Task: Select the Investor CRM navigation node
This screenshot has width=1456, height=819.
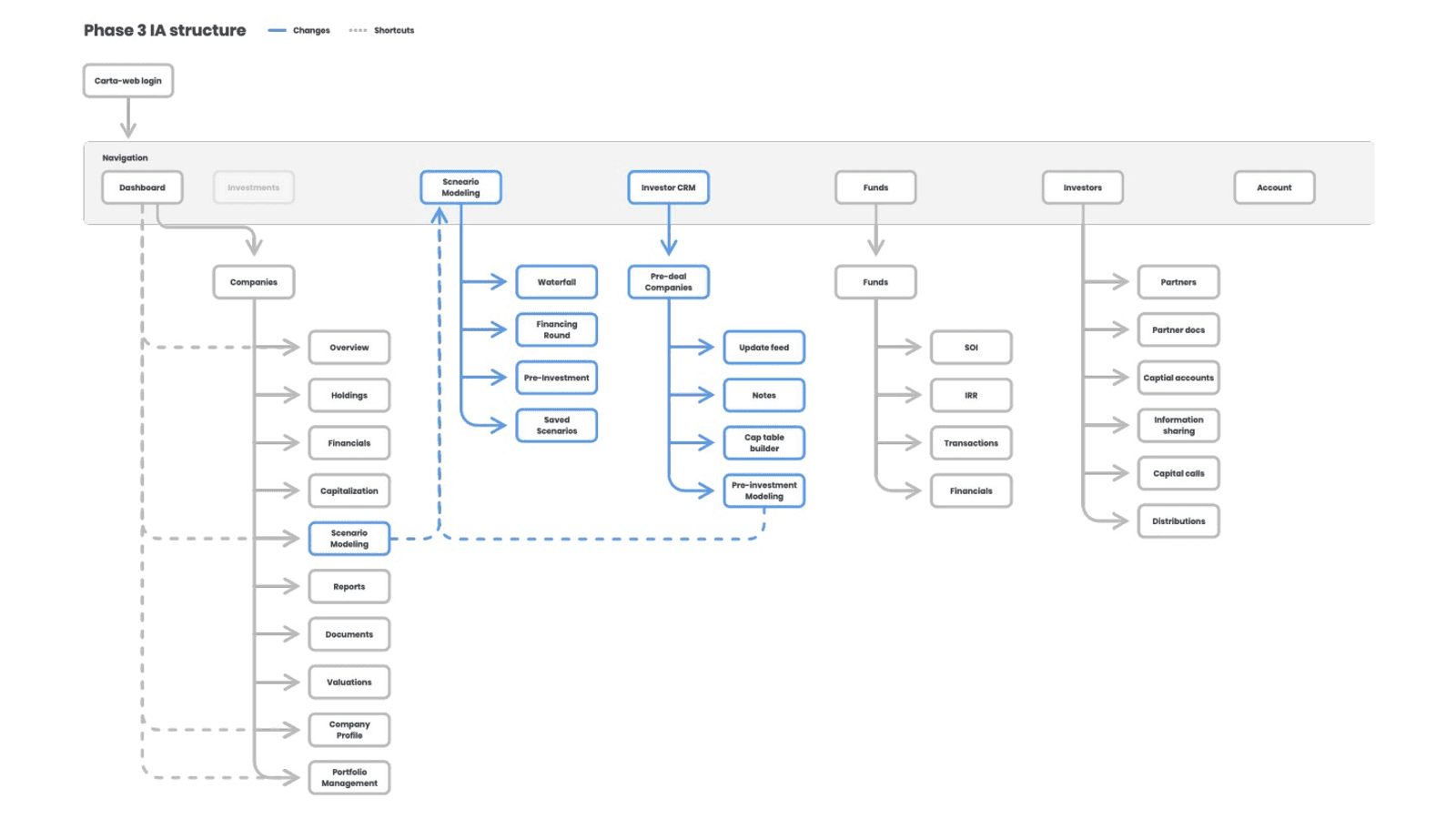Action: (668, 187)
